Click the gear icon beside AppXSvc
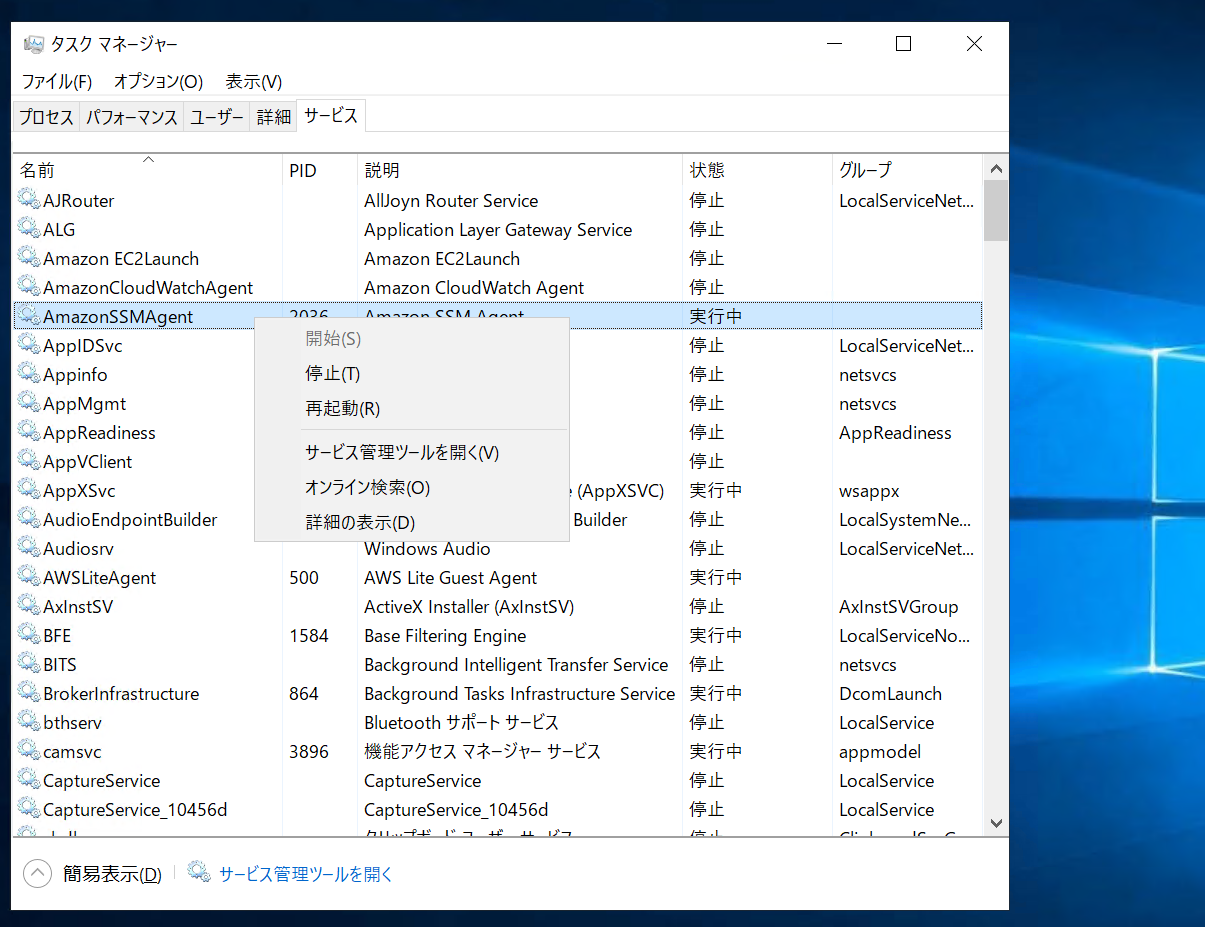 [29, 490]
